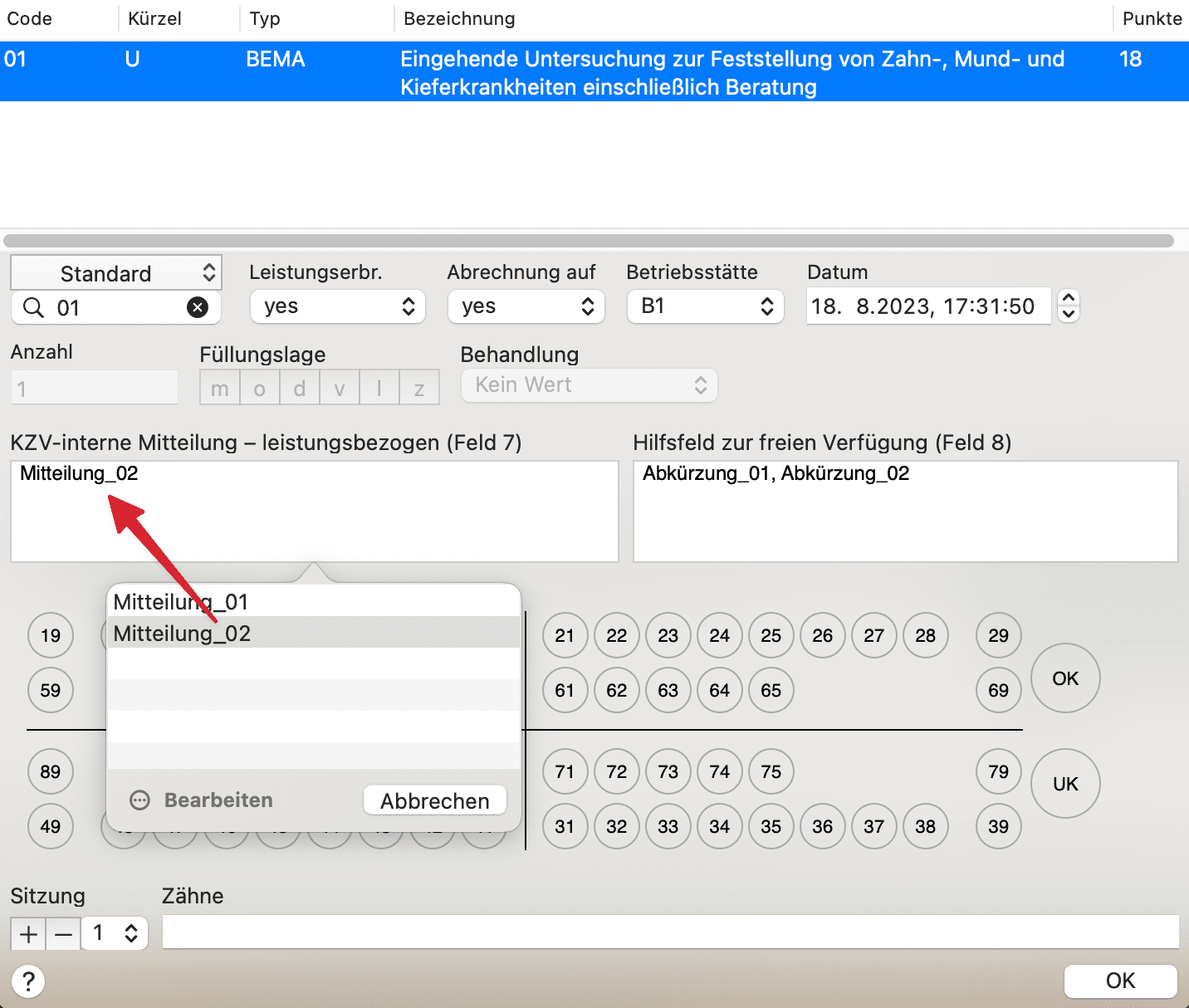Choose Mitteilung_02 from the popup list
This screenshot has height=1008, width=1189.
[x=314, y=633]
